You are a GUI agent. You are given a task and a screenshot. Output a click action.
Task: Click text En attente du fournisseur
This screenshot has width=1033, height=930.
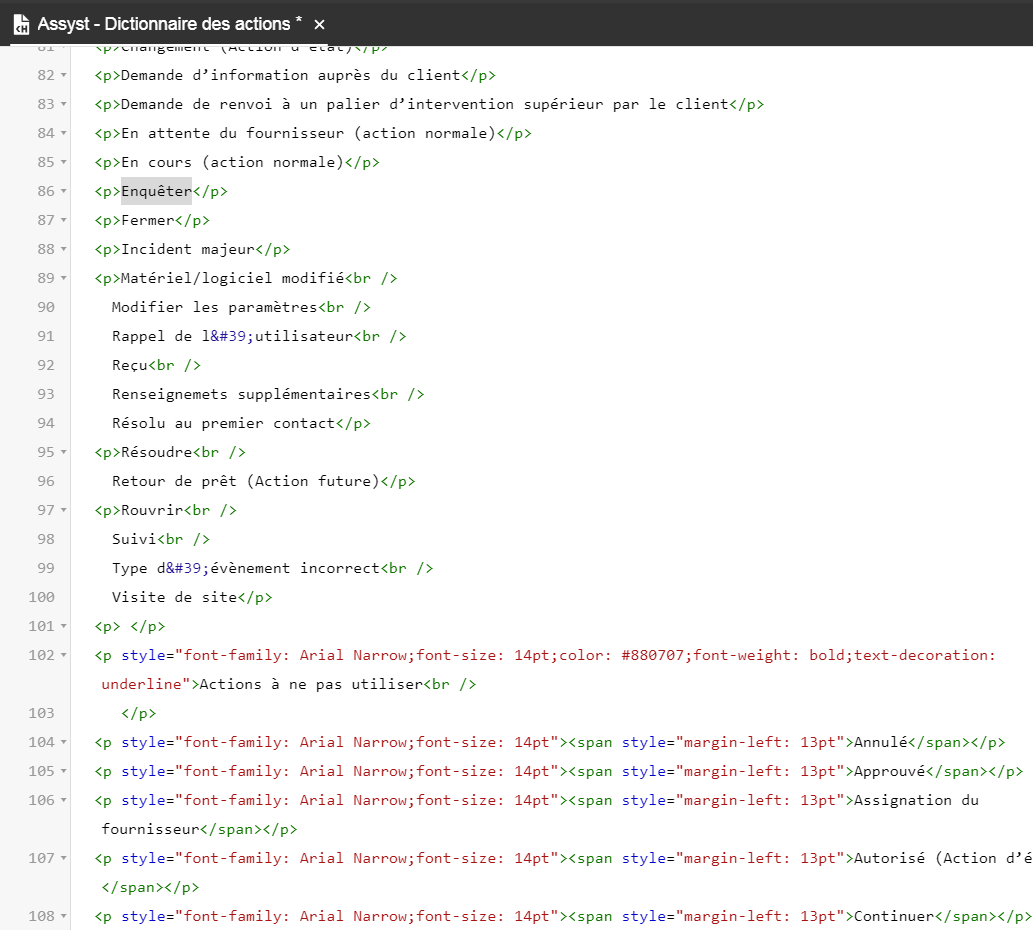233,133
